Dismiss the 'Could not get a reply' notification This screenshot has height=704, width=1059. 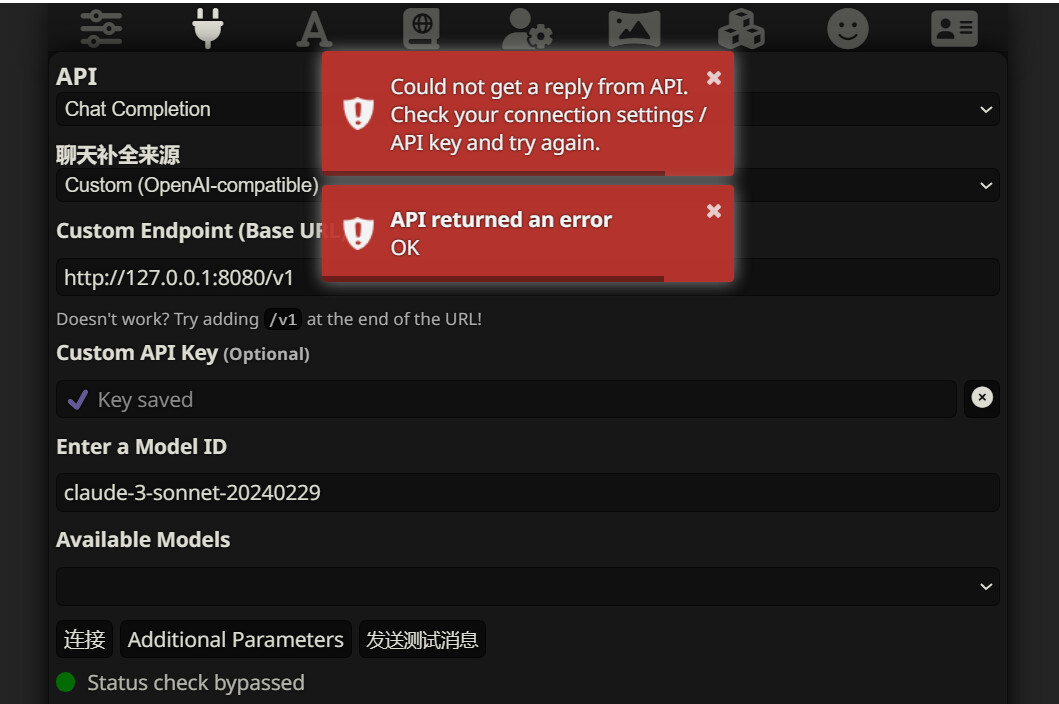point(713,78)
